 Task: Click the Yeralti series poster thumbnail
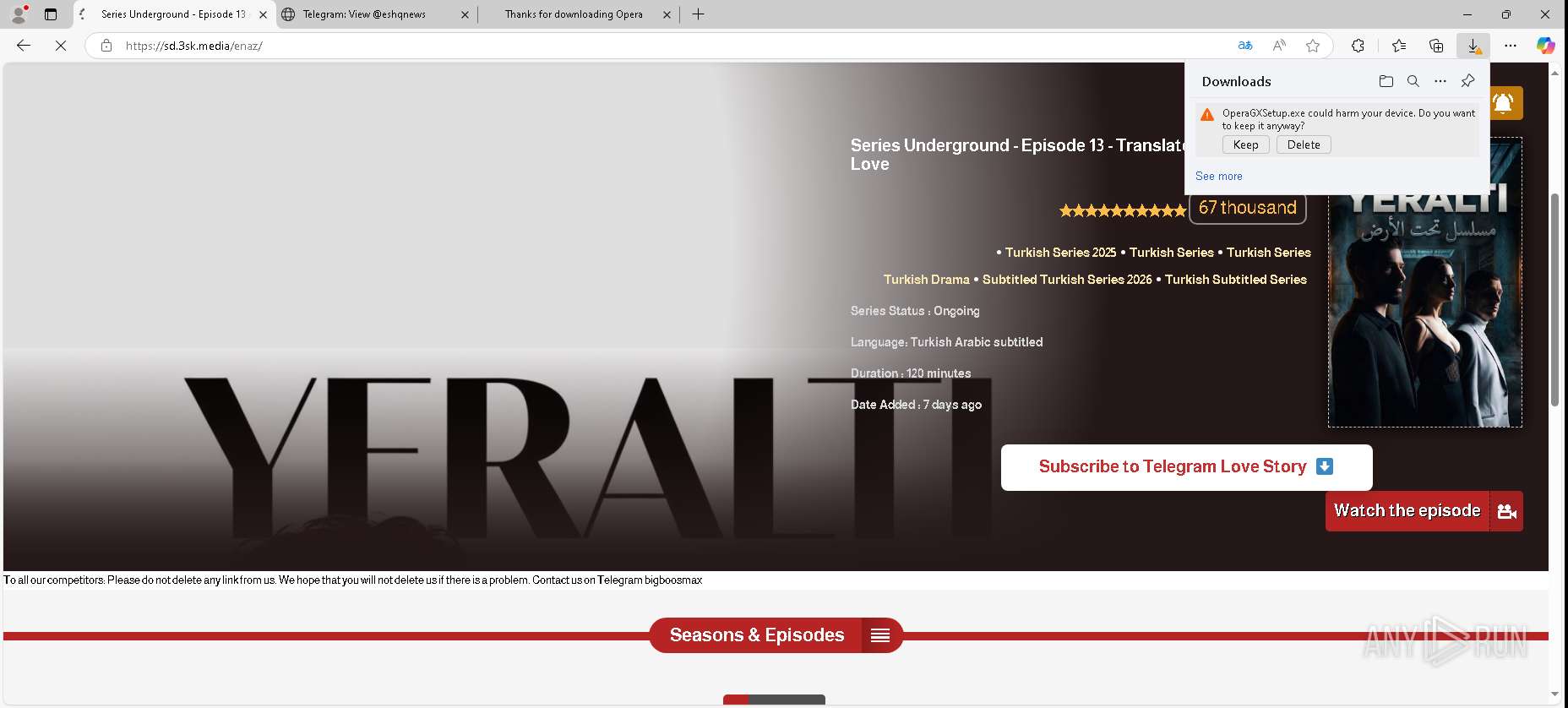pos(1425,283)
